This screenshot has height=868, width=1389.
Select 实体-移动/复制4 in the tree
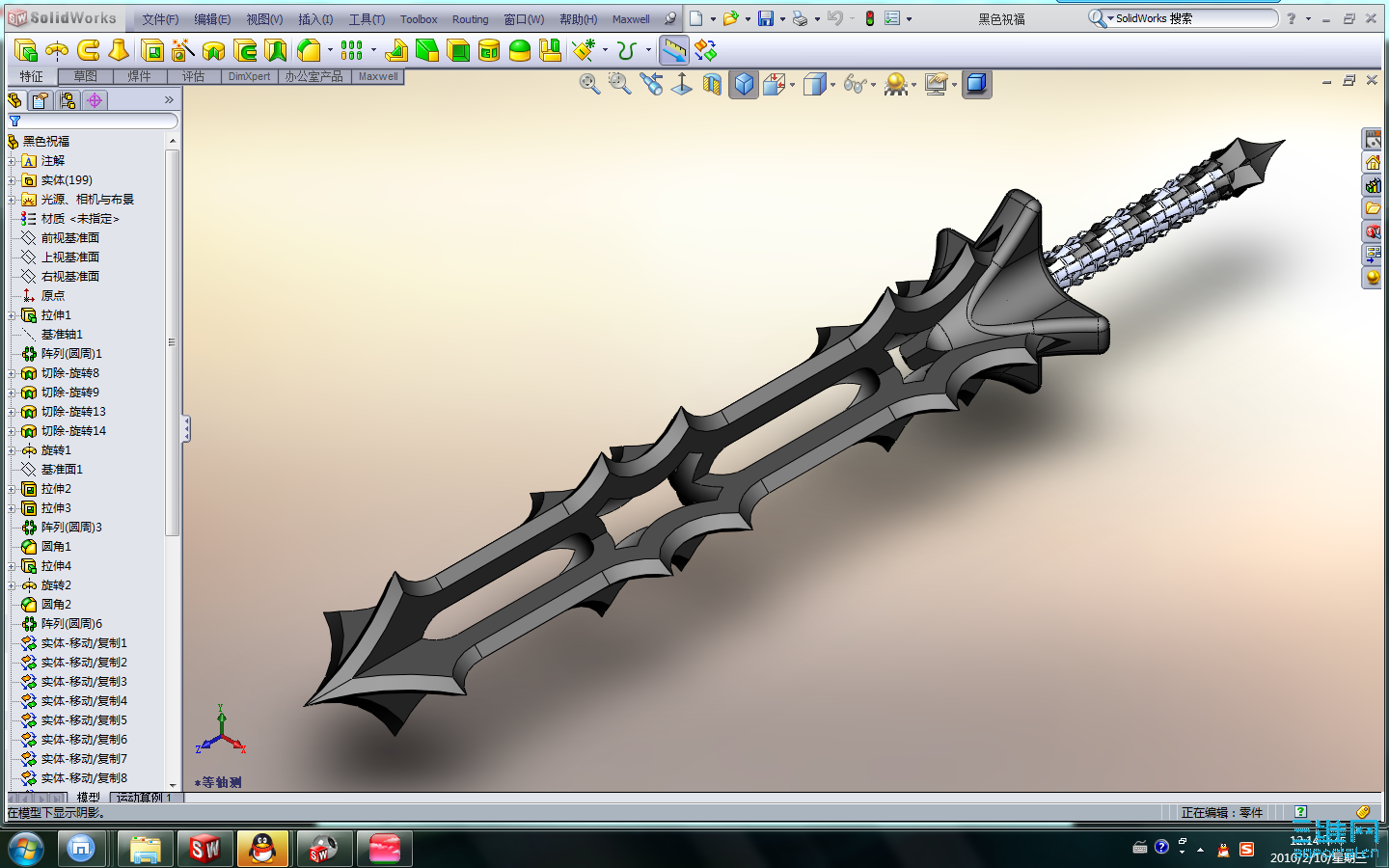click(84, 701)
